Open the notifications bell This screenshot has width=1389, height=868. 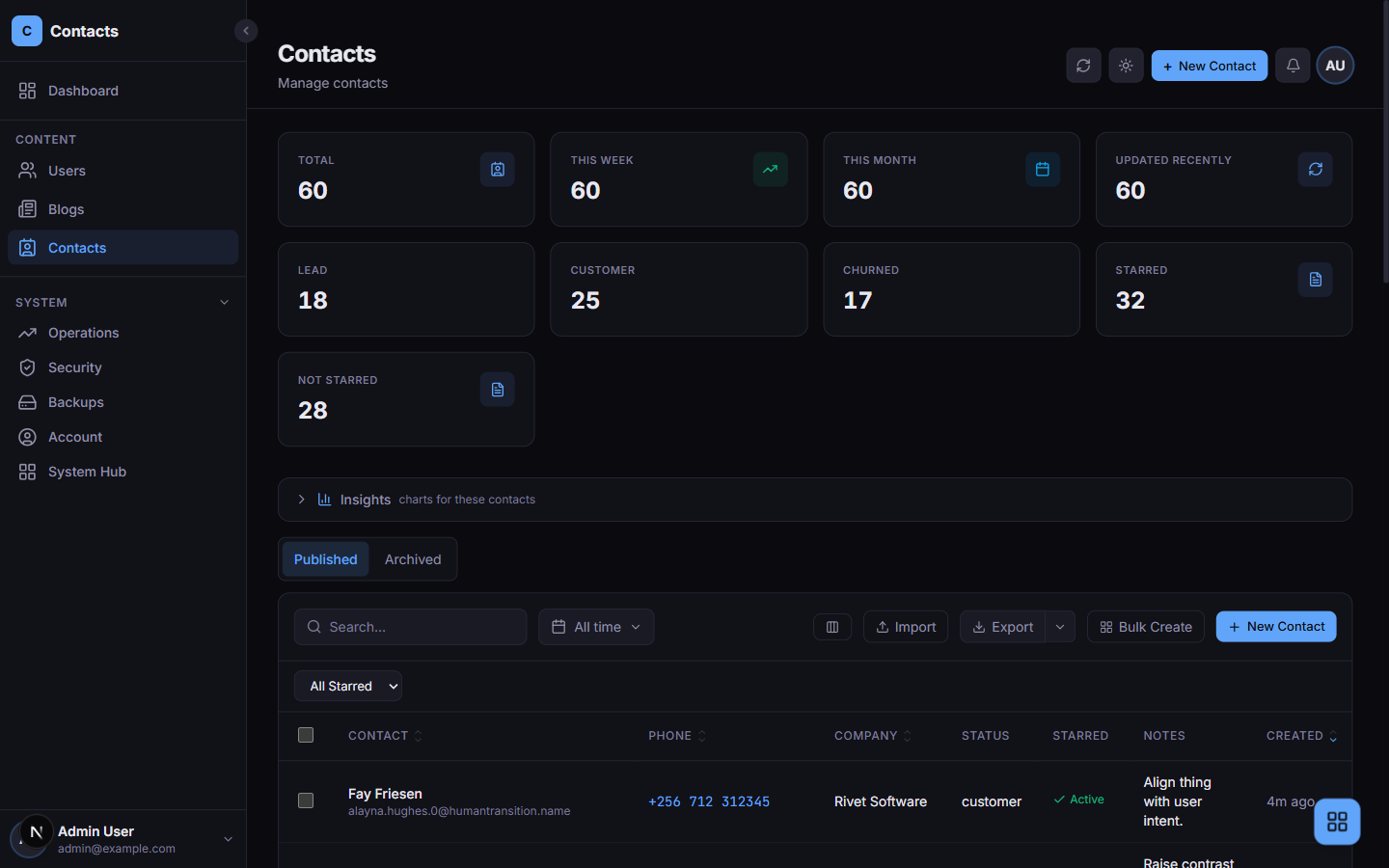(1293, 66)
